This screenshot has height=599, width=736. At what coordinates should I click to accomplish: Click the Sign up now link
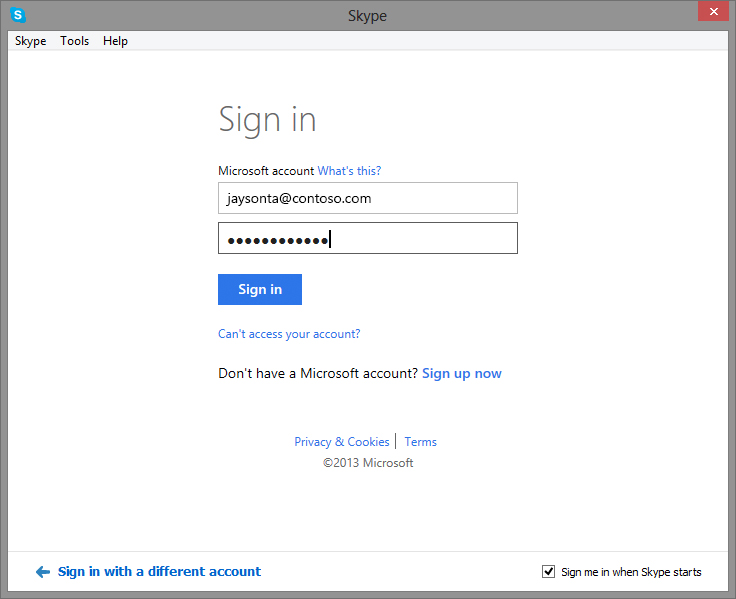(462, 374)
